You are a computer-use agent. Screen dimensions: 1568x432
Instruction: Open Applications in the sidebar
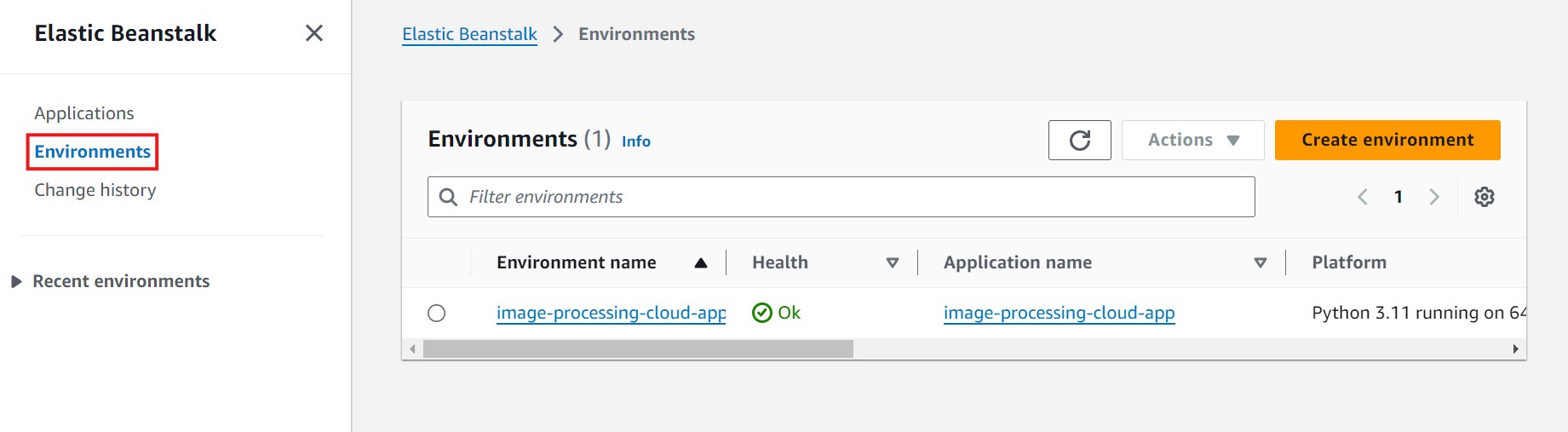(x=84, y=113)
